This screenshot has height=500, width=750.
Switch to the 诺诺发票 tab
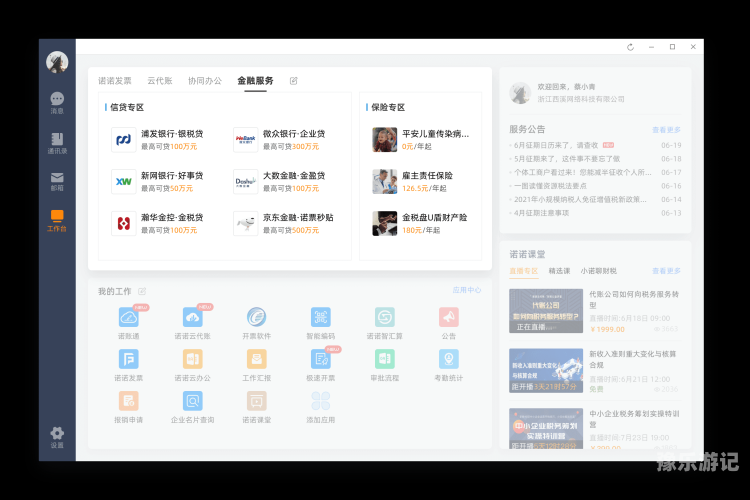pos(115,81)
